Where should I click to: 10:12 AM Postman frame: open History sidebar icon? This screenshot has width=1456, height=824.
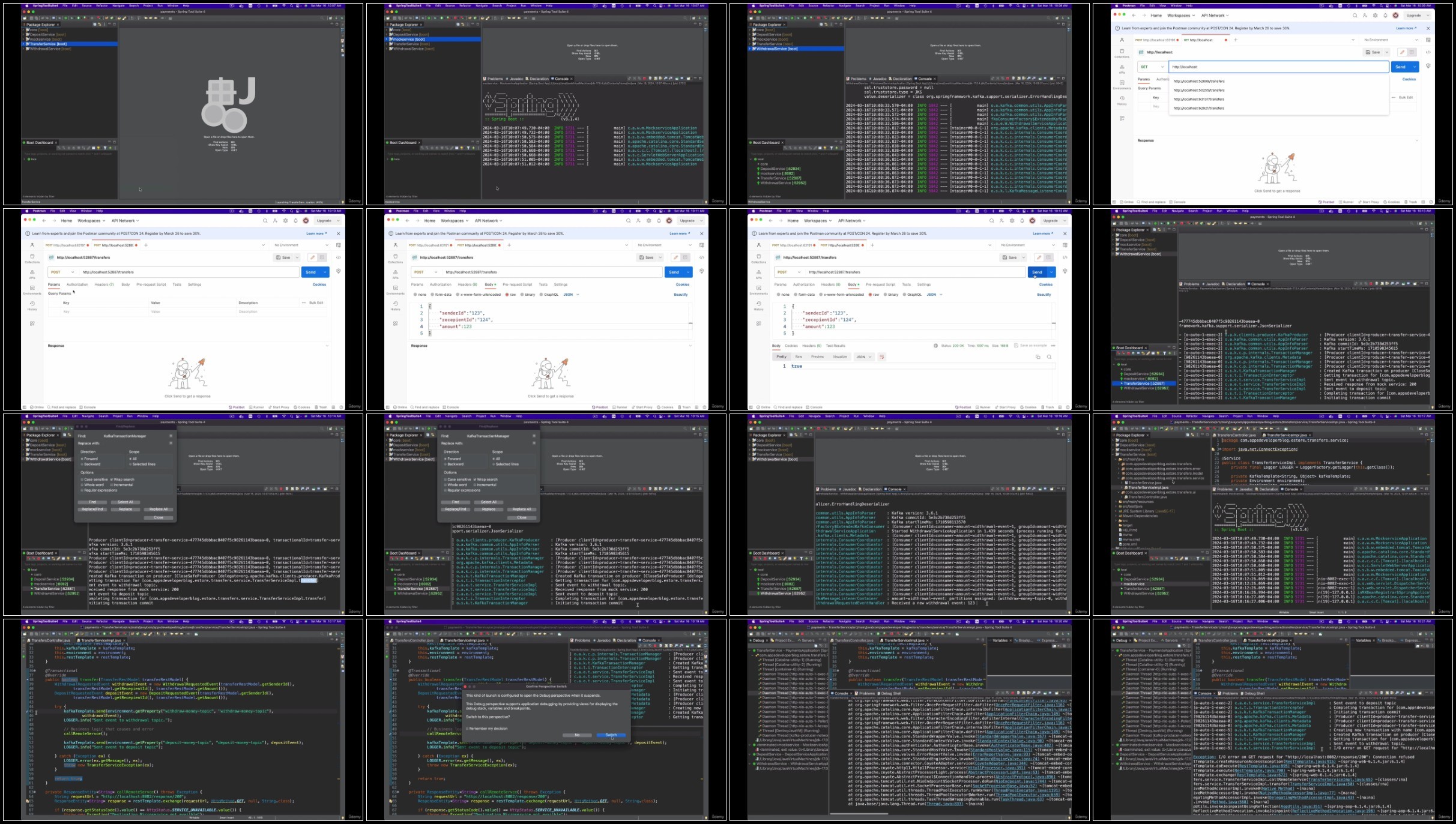[x=759, y=305]
